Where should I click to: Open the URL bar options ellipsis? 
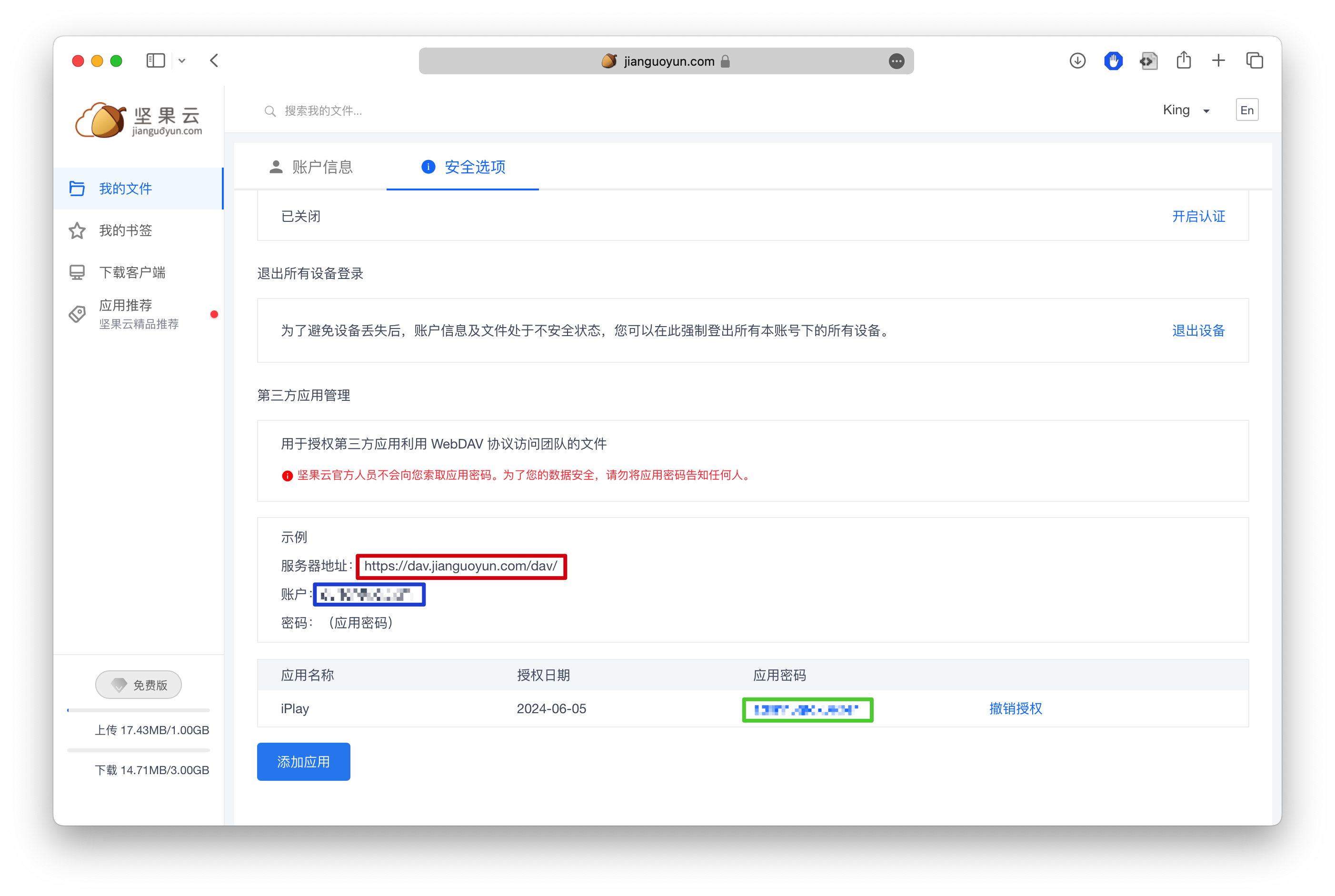[897, 60]
